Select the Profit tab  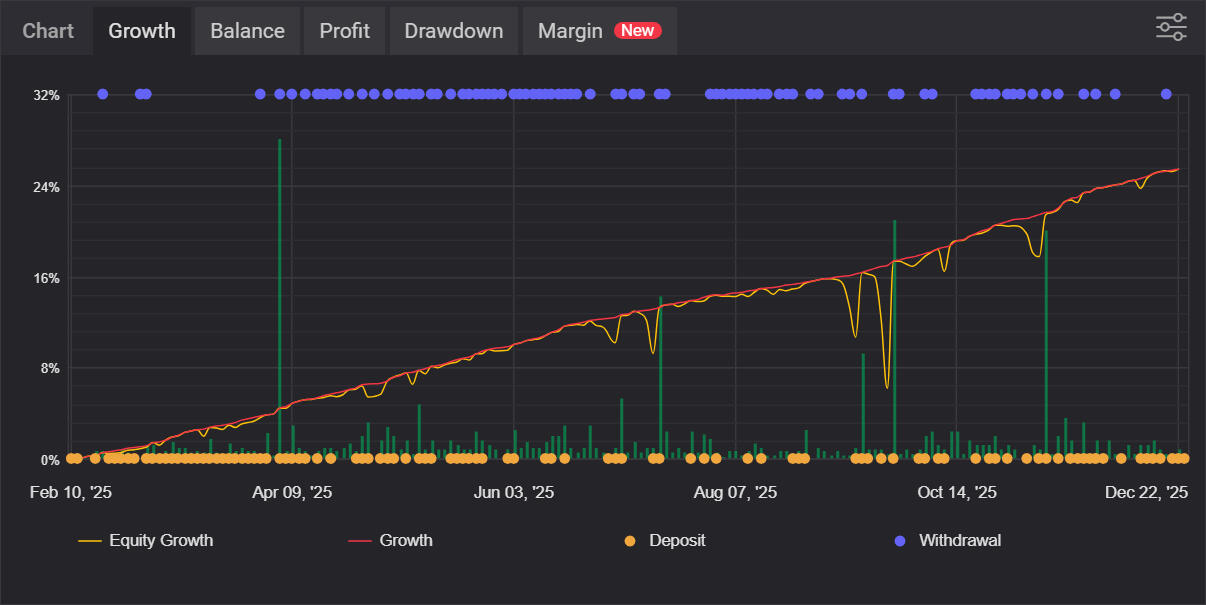(x=344, y=31)
